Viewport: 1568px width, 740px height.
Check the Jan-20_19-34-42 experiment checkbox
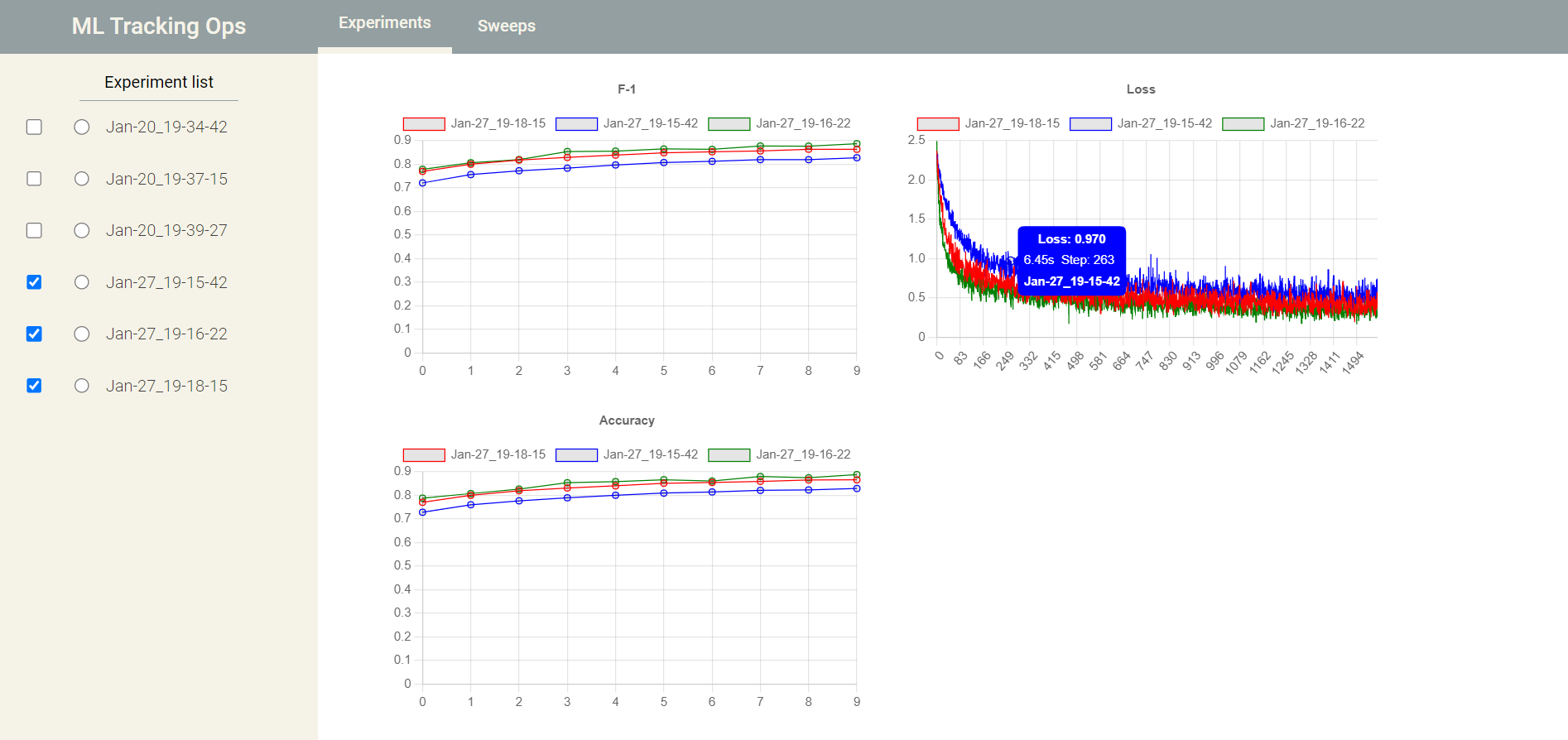point(34,127)
